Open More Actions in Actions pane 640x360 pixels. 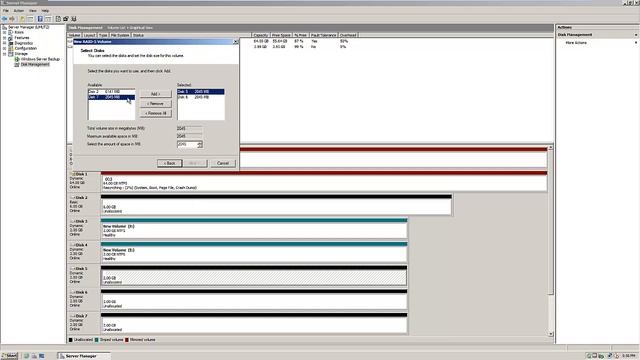pos(576,42)
